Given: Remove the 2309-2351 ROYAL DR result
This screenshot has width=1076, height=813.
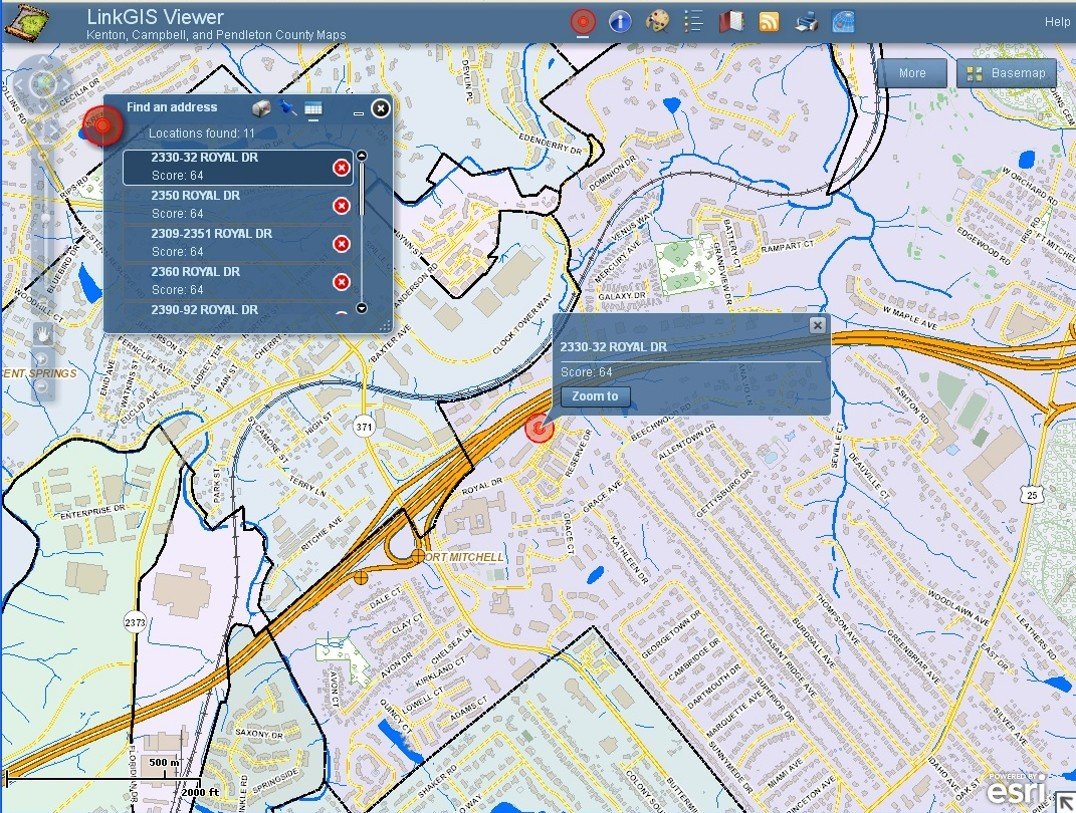Looking at the screenshot, I should (x=341, y=244).
